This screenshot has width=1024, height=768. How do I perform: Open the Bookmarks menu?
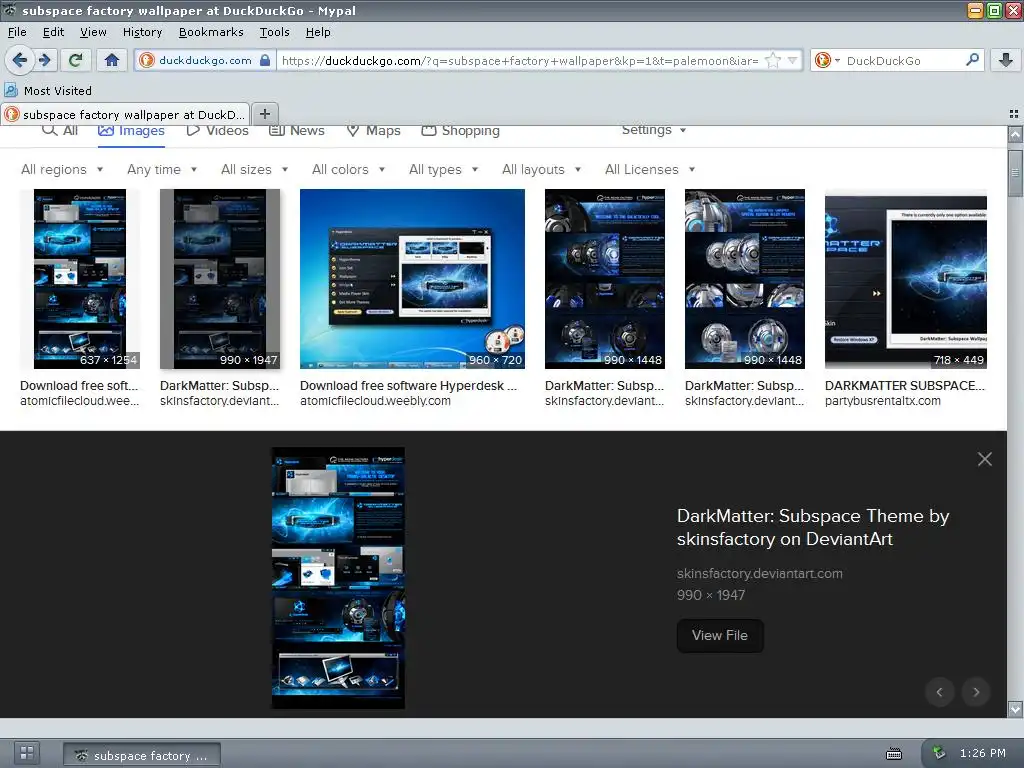pyautogui.click(x=211, y=32)
